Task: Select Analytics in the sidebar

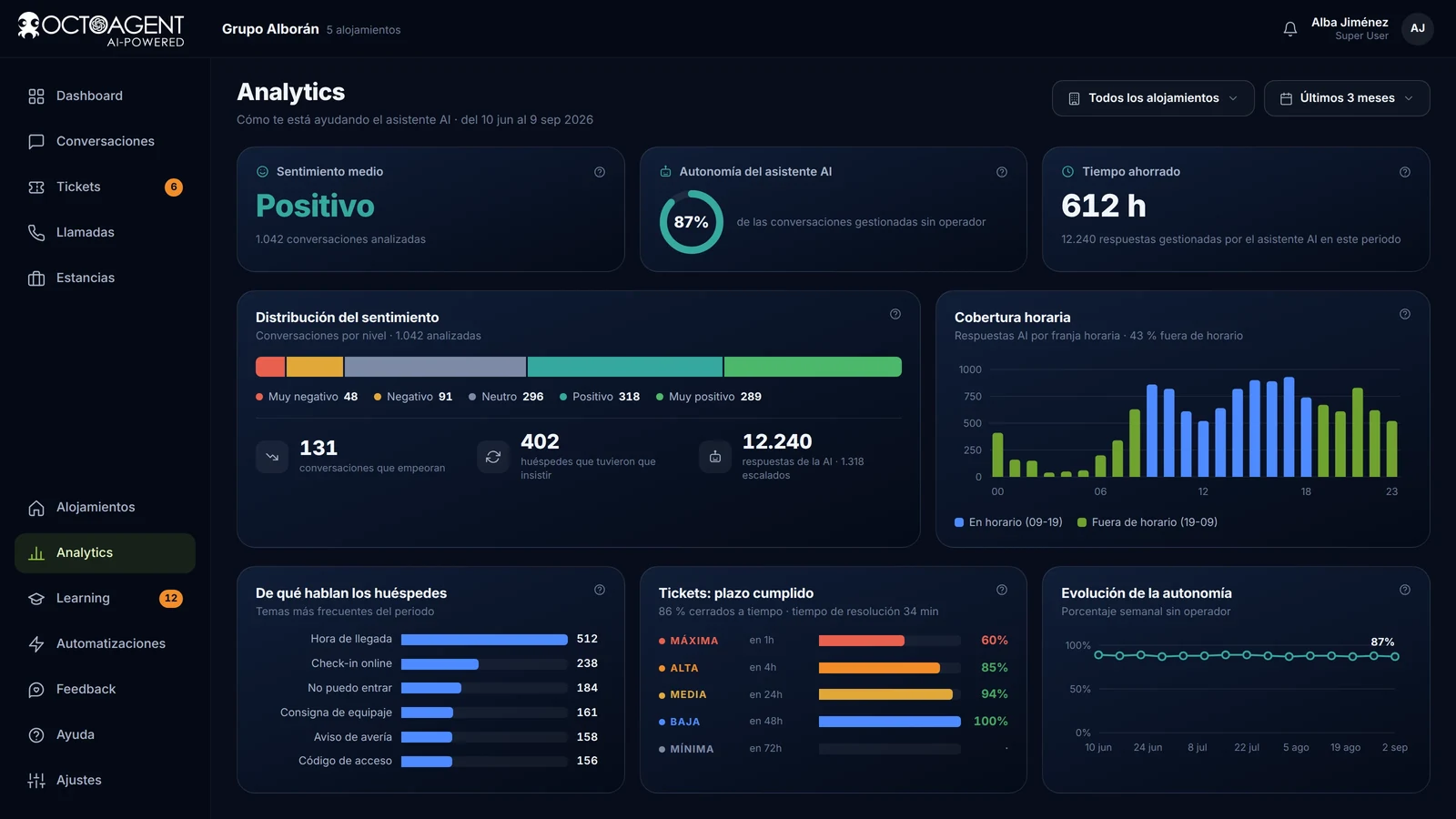Action: pos(105,553)
